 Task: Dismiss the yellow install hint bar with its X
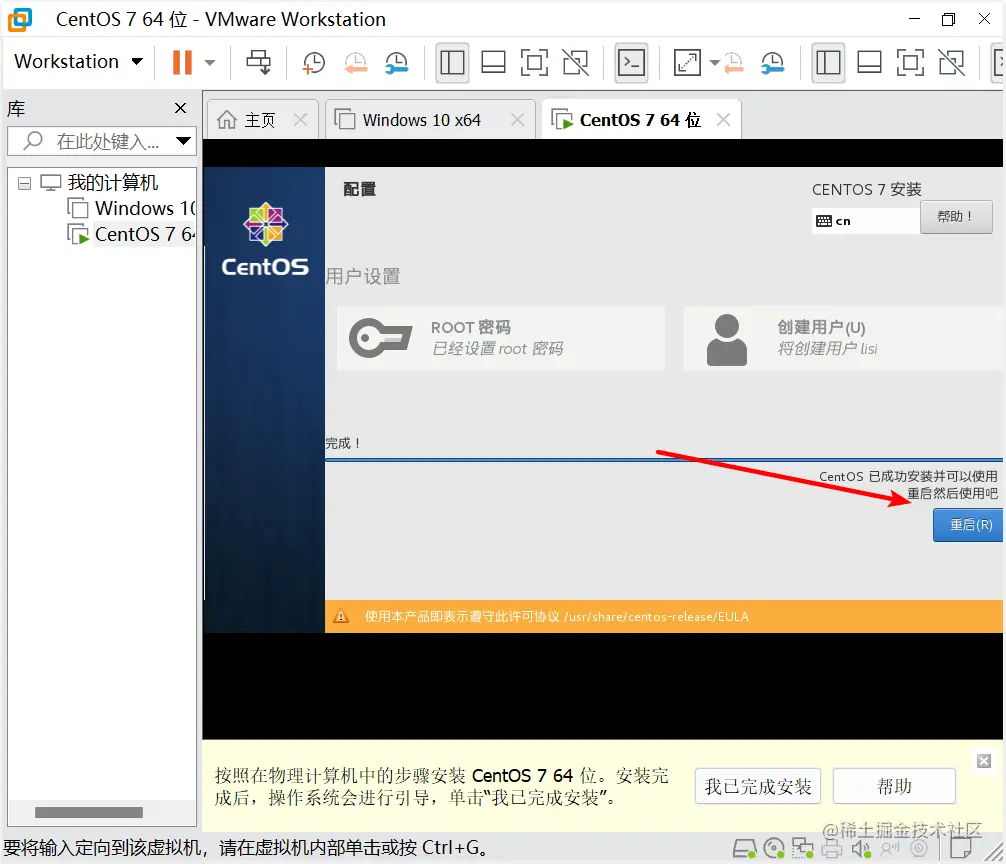pos(984,761)
